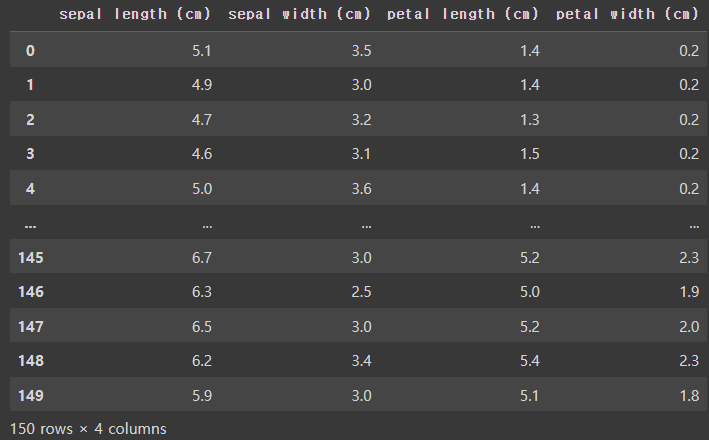Select row index 2
The height and width of the screenshot is (440, 709).
30,120
